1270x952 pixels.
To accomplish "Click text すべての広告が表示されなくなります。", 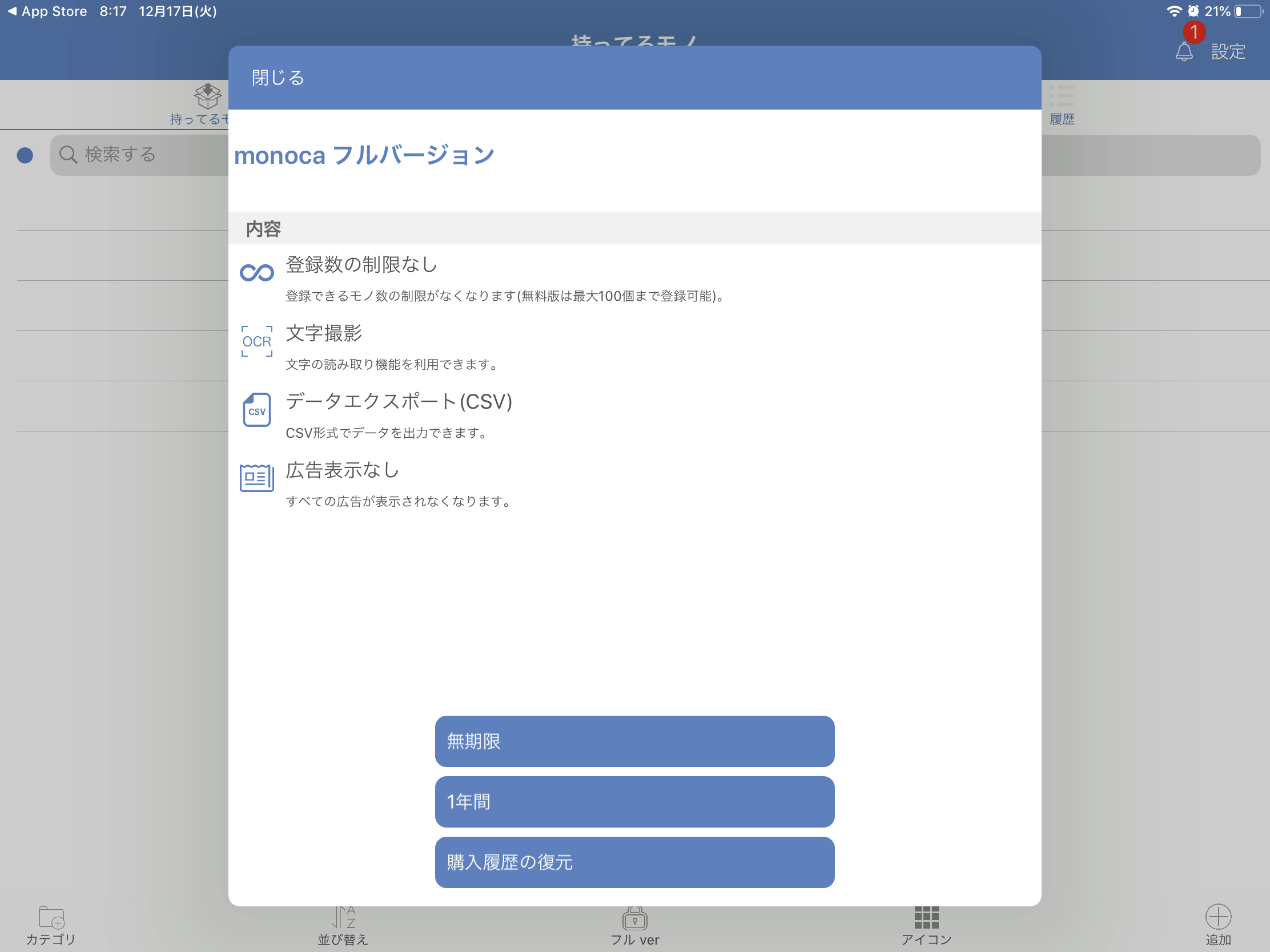I will 400,501.
